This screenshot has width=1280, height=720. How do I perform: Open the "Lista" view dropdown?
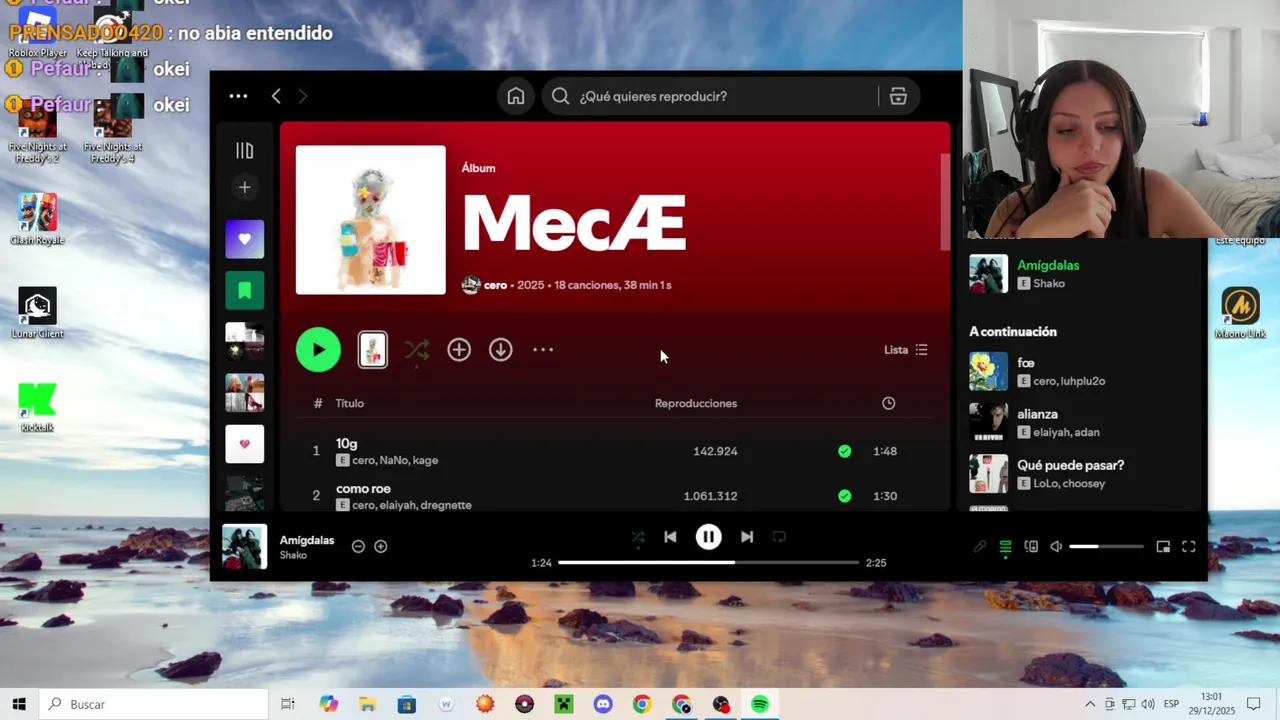[906, 350]
